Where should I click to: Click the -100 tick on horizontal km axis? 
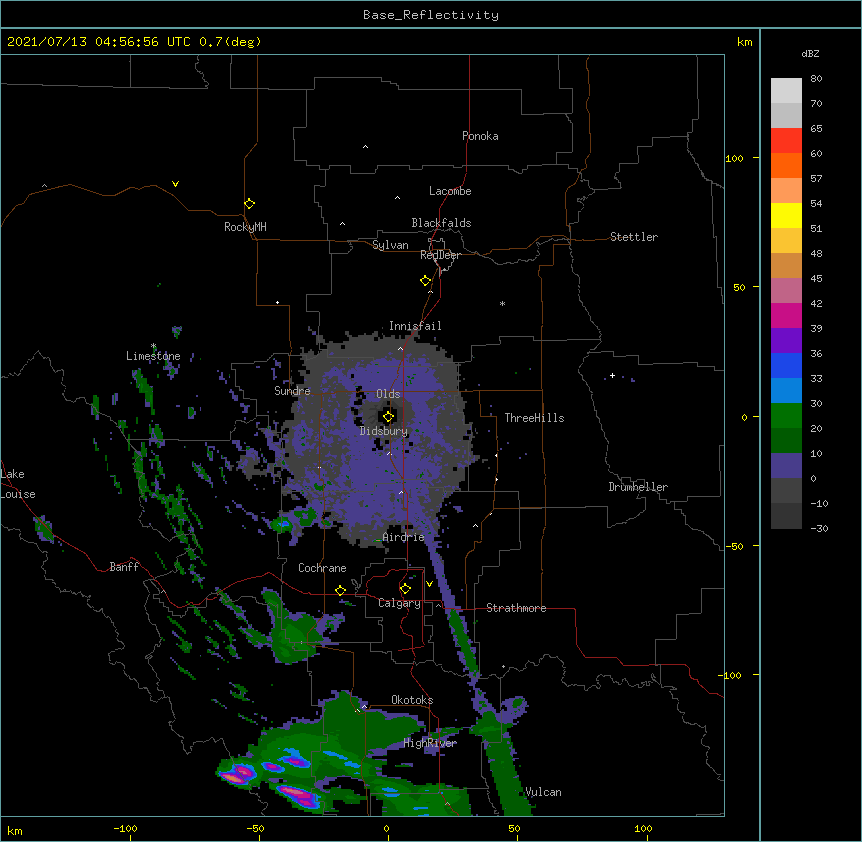(x=125, y=828)
